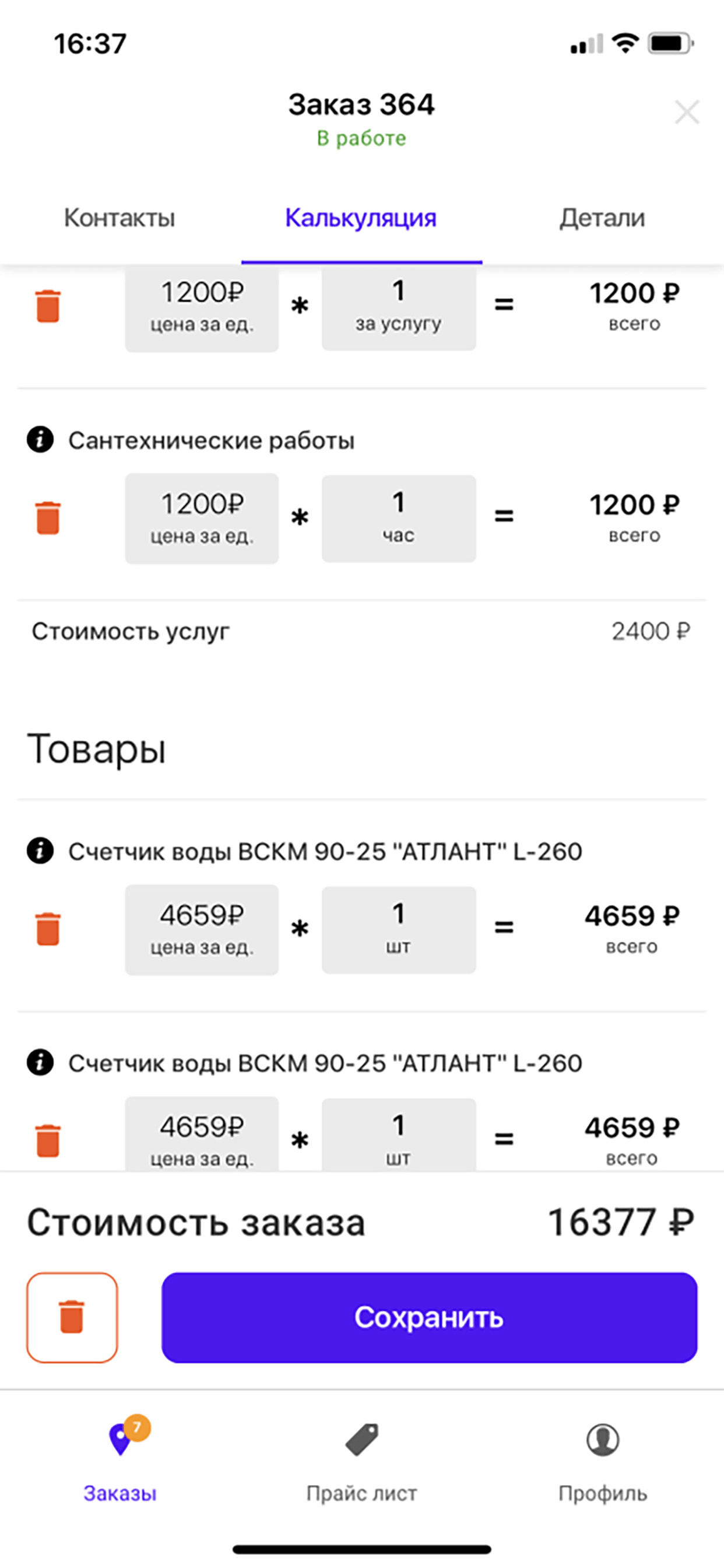724x1568 pixels.
Task: Close the order 364 screen
Action: click(687, 112)
